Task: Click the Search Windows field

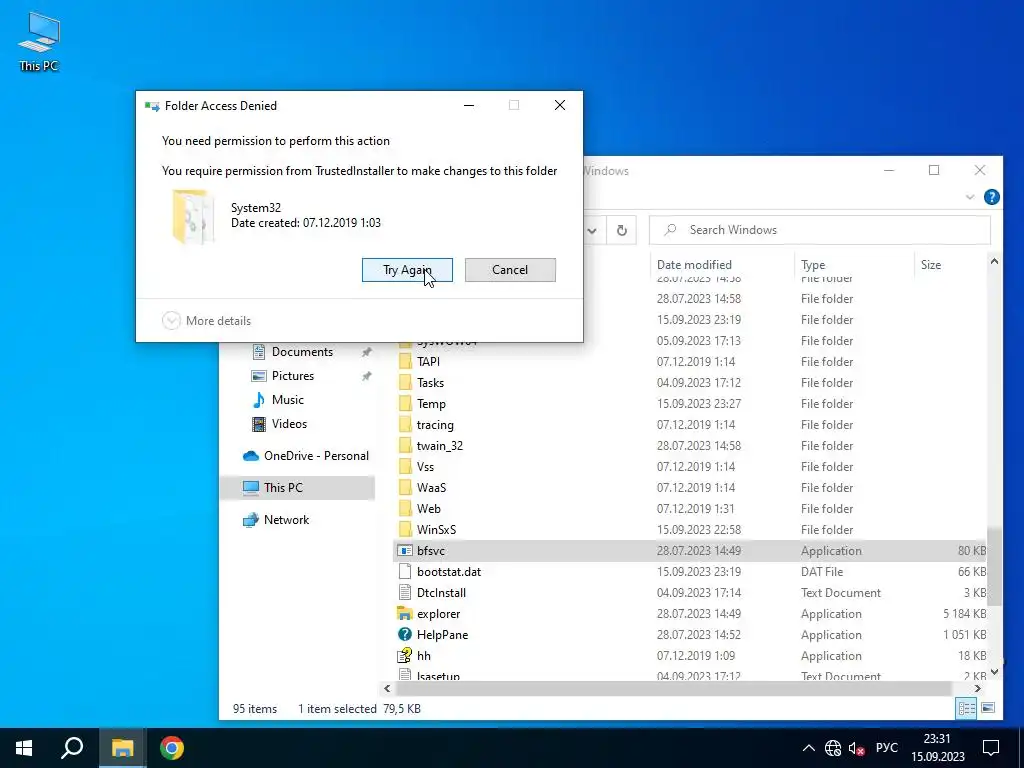Action: coord(820,230)
